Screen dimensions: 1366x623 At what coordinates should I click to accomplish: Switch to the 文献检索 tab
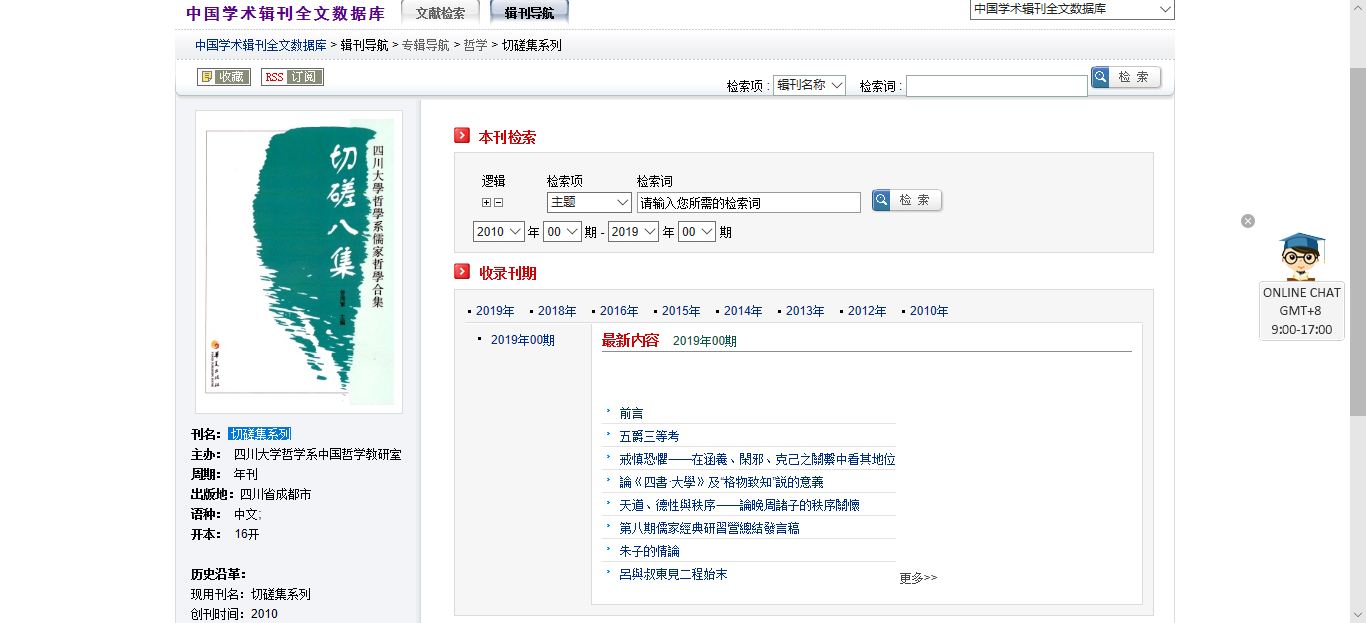pos(440,13)
